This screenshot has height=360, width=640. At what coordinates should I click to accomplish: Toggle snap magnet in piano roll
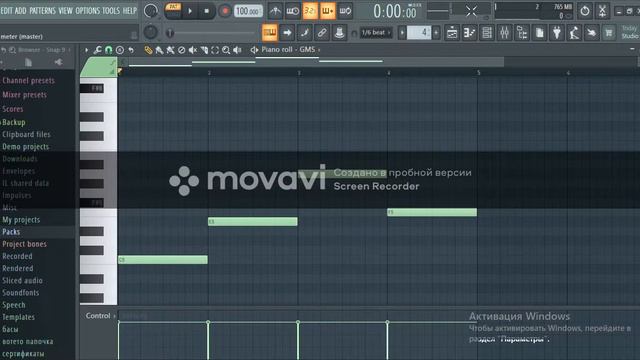point(109,50)
